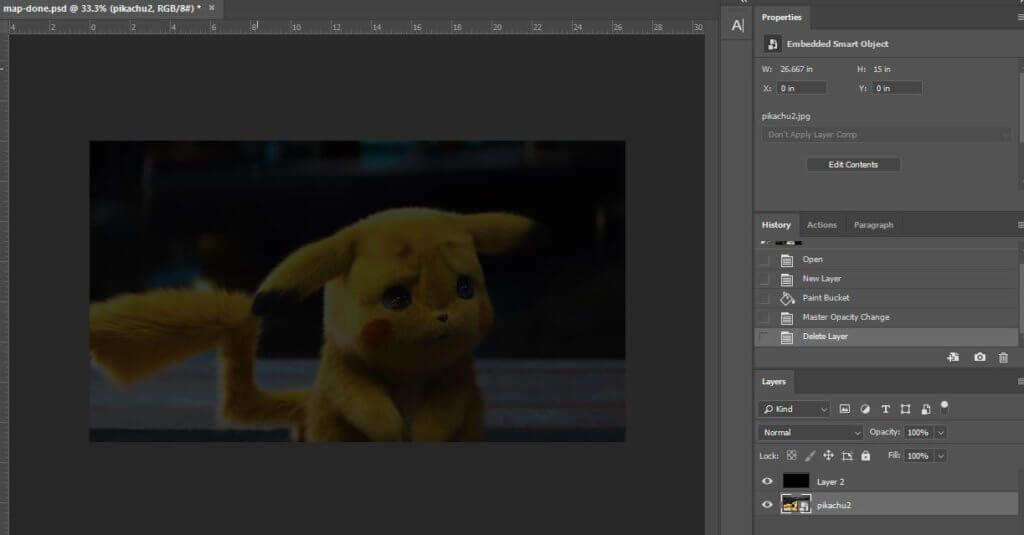Create new document from current state icon

(x=953, y=357)
